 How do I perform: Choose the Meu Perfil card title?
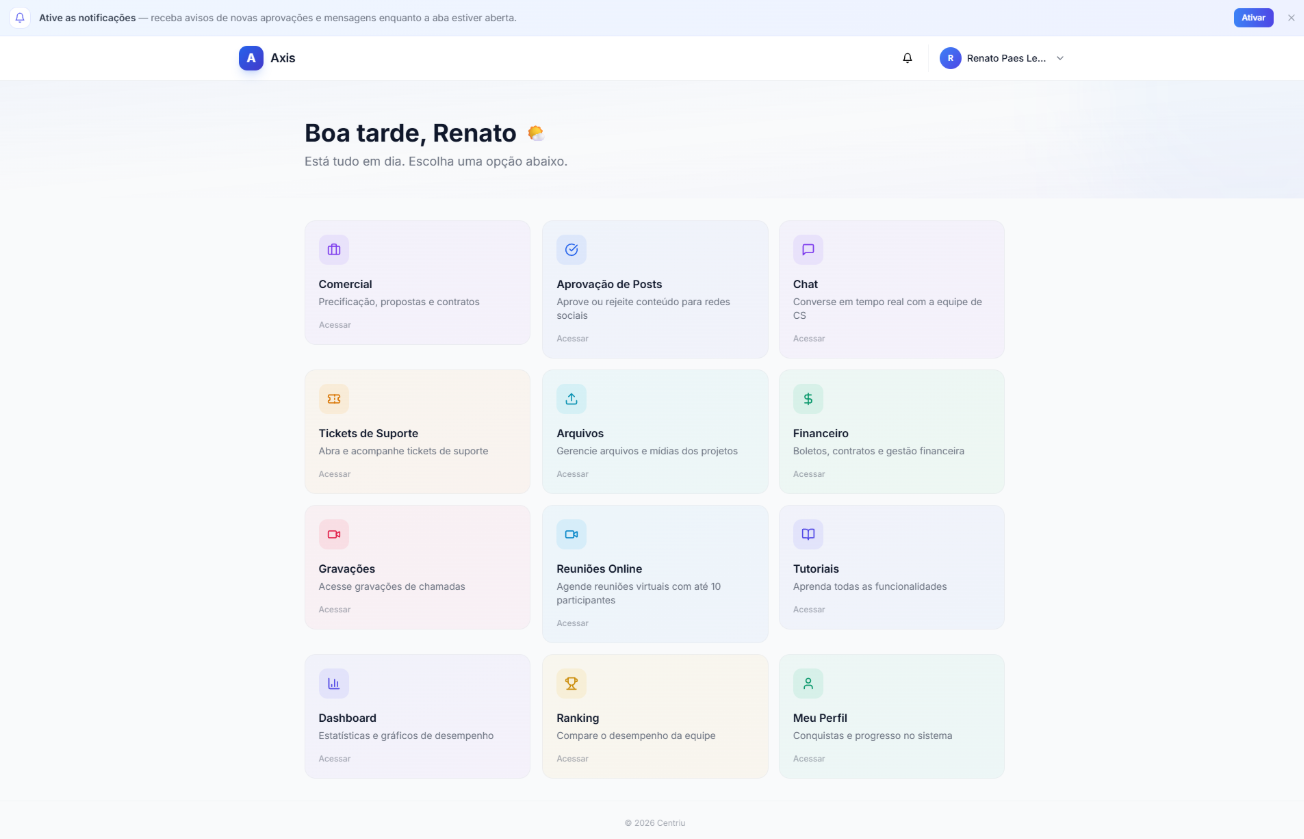coord(820,718)
